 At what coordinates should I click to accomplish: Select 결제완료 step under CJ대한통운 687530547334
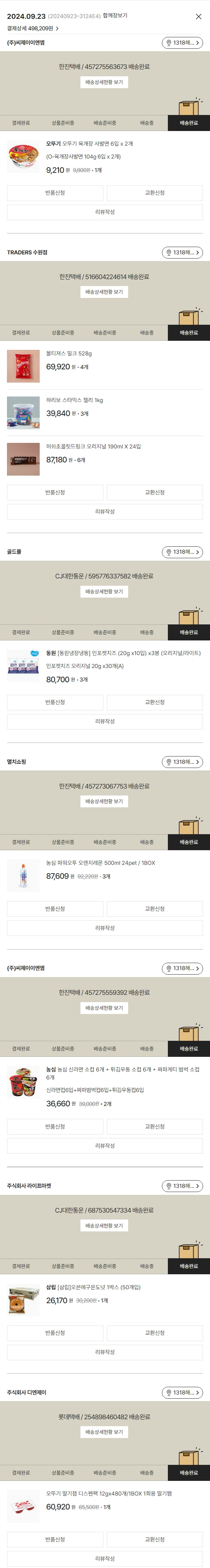[x=21, y=1266]
